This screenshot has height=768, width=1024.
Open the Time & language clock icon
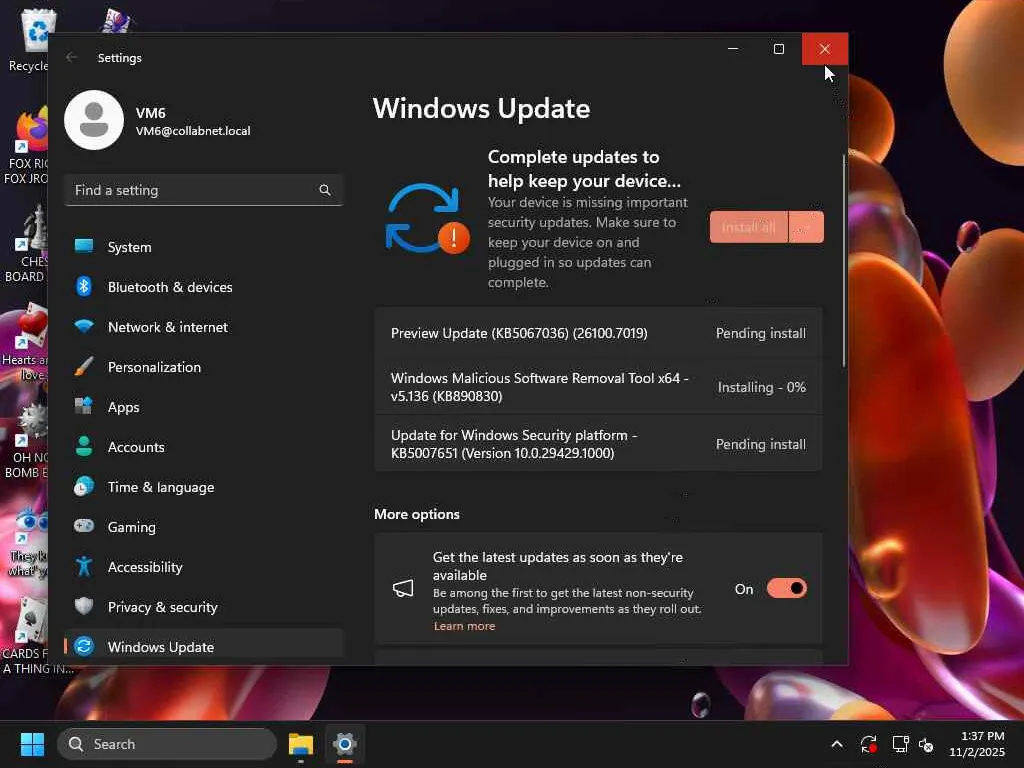[x=84, y=487]
